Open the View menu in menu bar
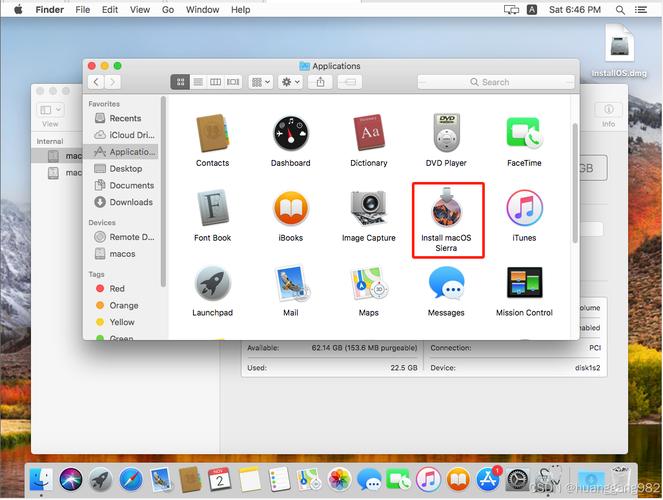 coord(140,9)
